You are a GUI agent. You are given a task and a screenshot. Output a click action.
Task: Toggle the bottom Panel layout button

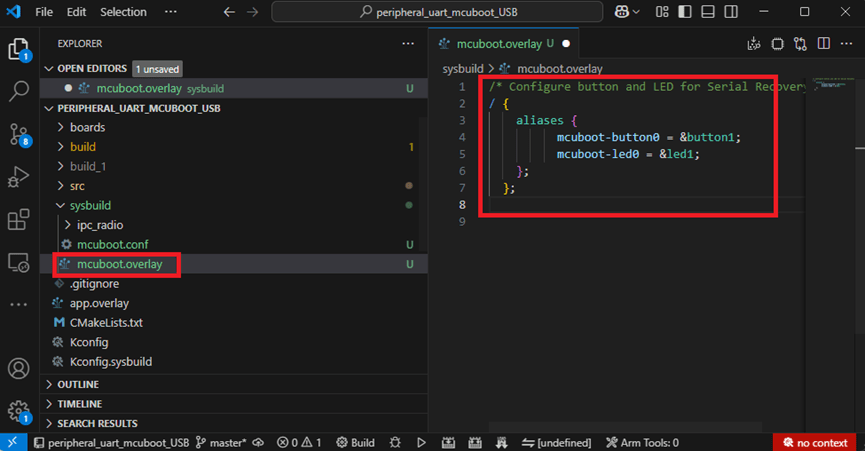(708, 12)
